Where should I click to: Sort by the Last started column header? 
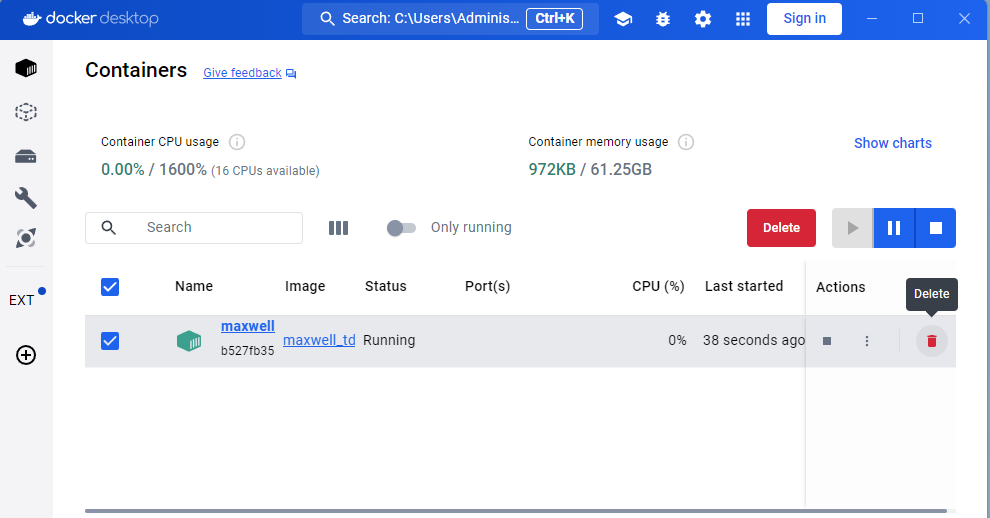point(744,286)
